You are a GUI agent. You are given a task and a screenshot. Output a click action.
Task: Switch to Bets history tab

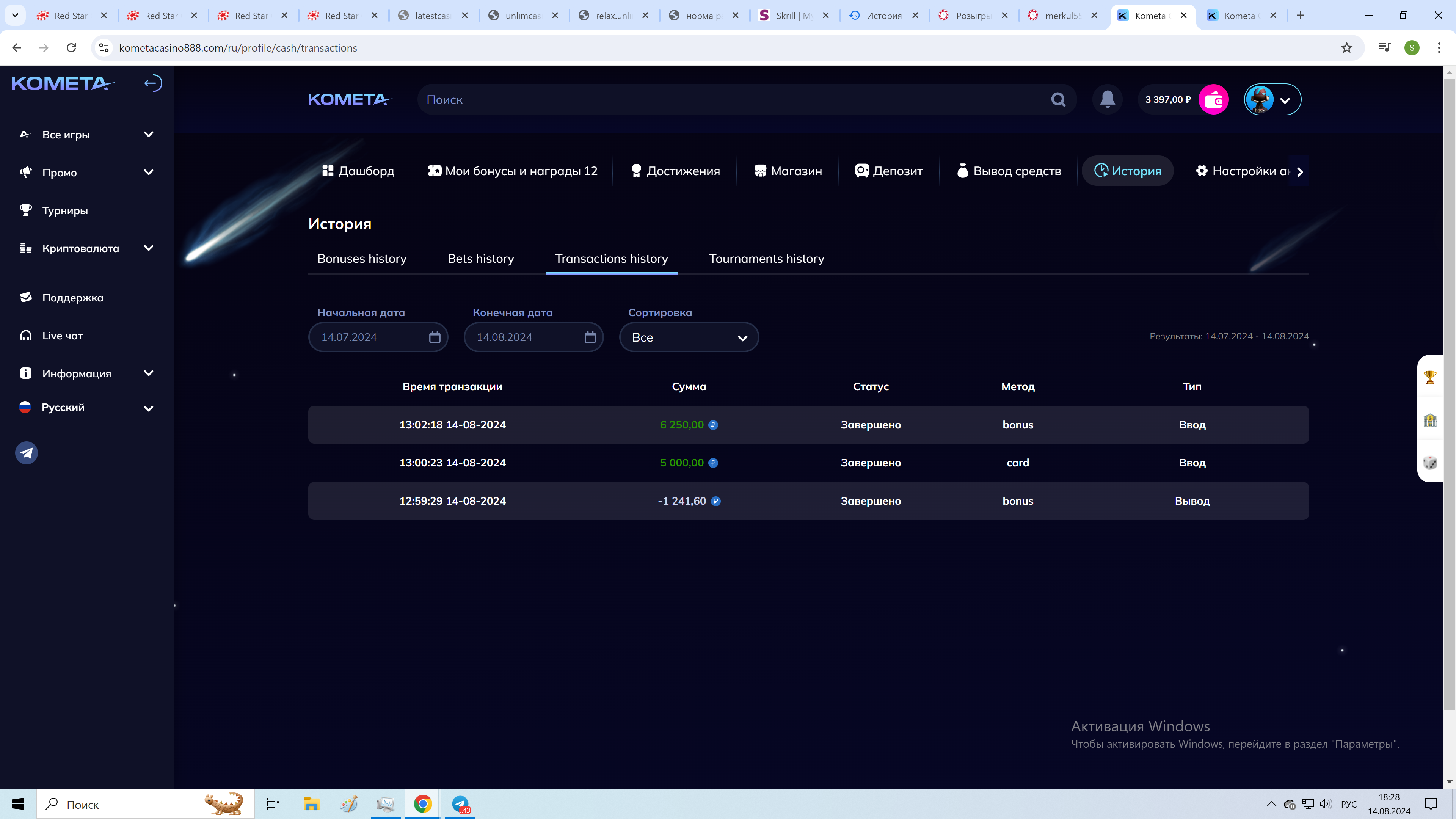click(x=480, y=259)
